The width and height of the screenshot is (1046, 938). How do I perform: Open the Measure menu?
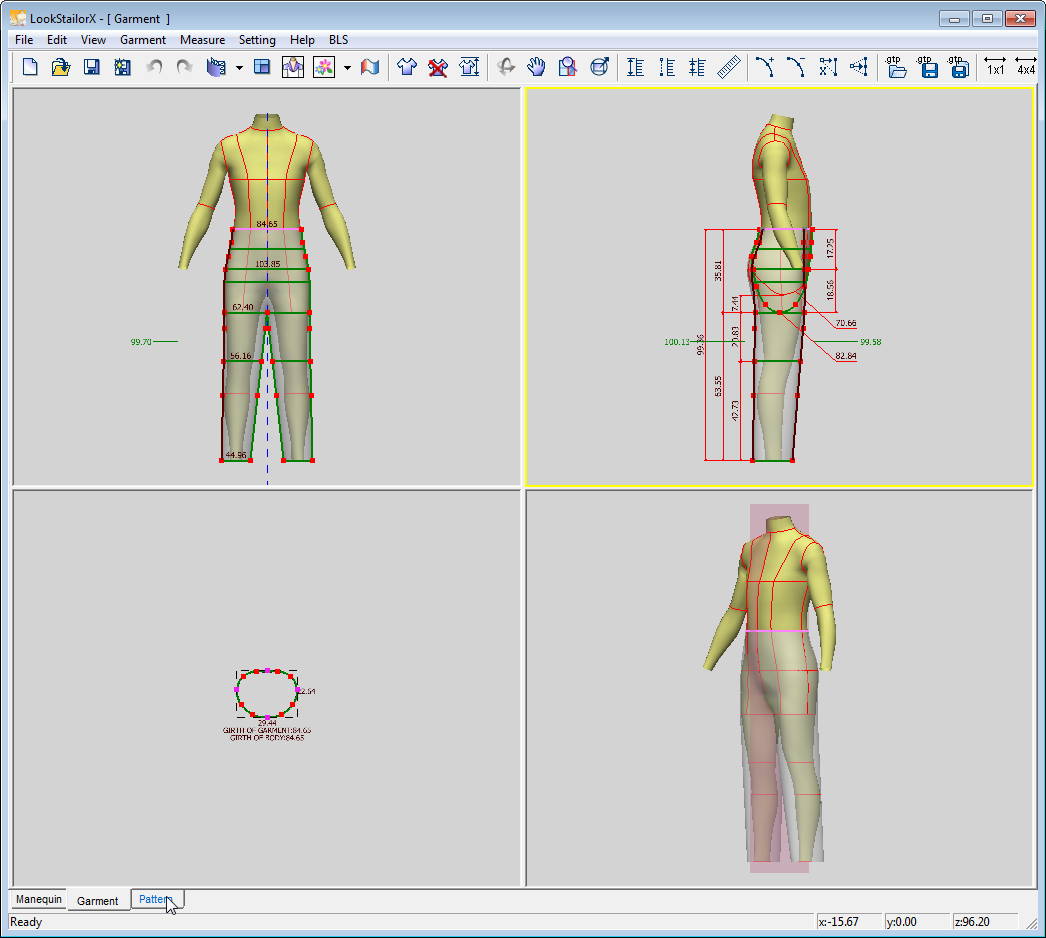point(202,40)
